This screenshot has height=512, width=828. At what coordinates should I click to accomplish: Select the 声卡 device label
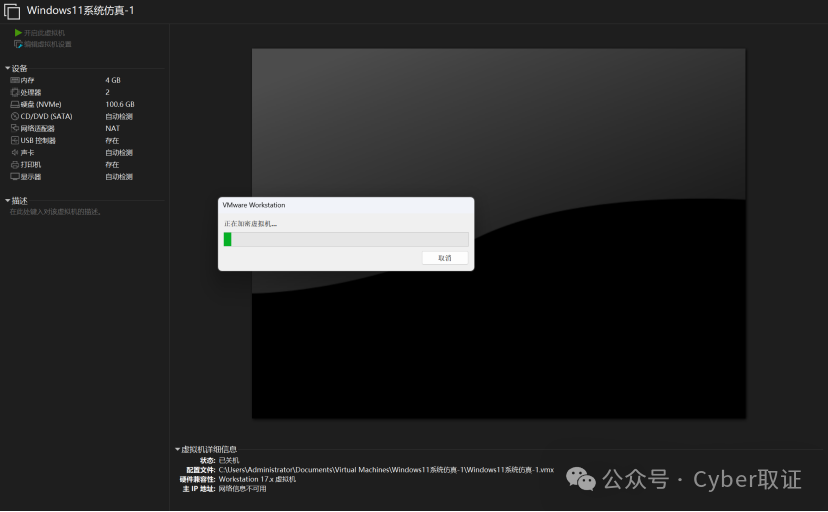click(x=27, y=153)
